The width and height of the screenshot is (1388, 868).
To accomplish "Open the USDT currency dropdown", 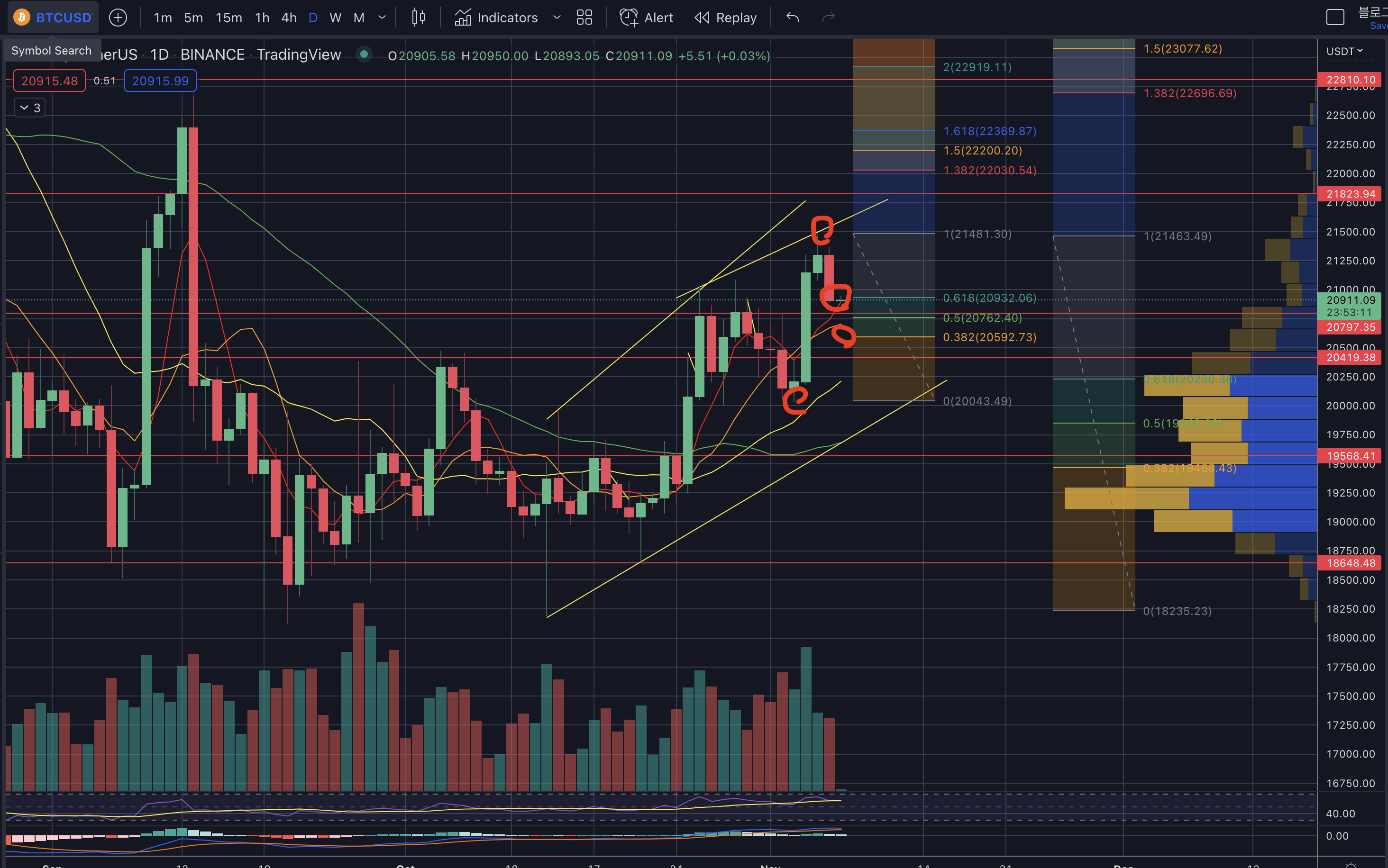I will click(1344, 51).
